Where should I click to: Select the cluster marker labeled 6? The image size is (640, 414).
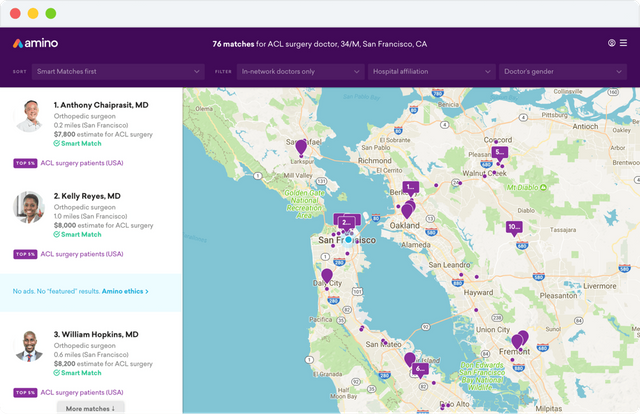[x=420, y=368]
